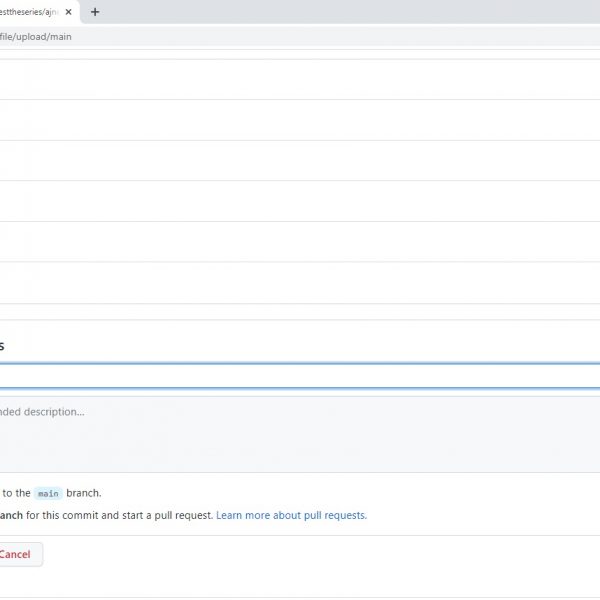Viewport: 600px width, 600px height.
Task: Open 'Learn more about pull requests' link
Action: coord(291,516)
